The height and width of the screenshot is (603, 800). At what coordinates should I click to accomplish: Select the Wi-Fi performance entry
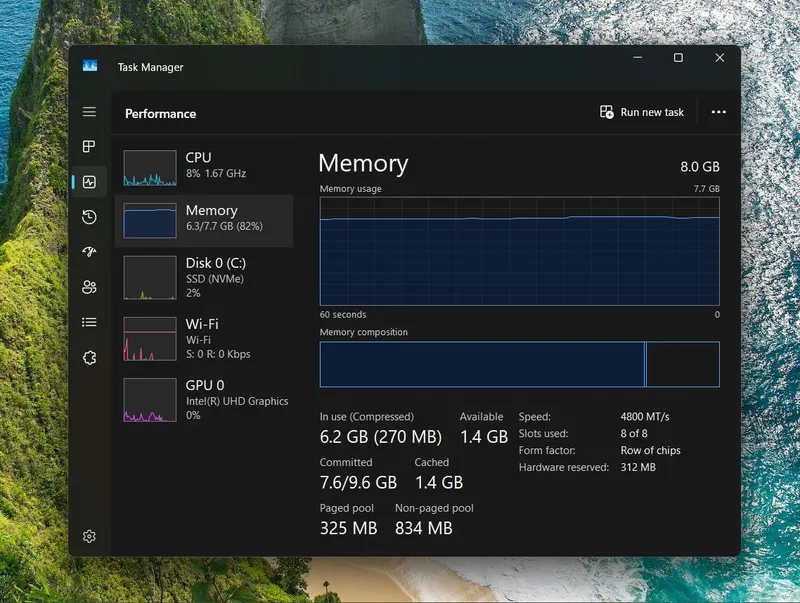coord(204,339)
